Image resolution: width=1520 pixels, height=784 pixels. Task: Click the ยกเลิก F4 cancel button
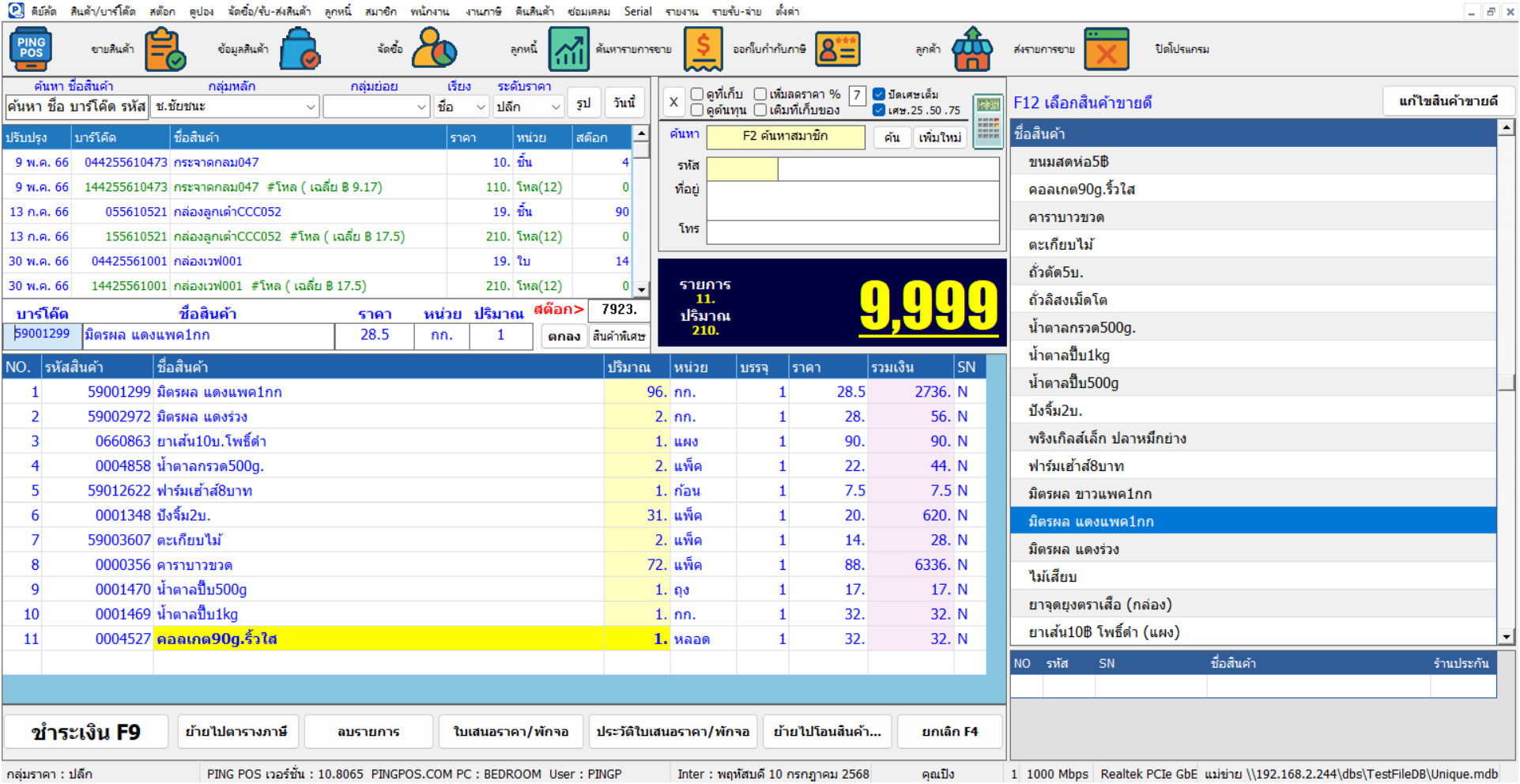point(949,732)
